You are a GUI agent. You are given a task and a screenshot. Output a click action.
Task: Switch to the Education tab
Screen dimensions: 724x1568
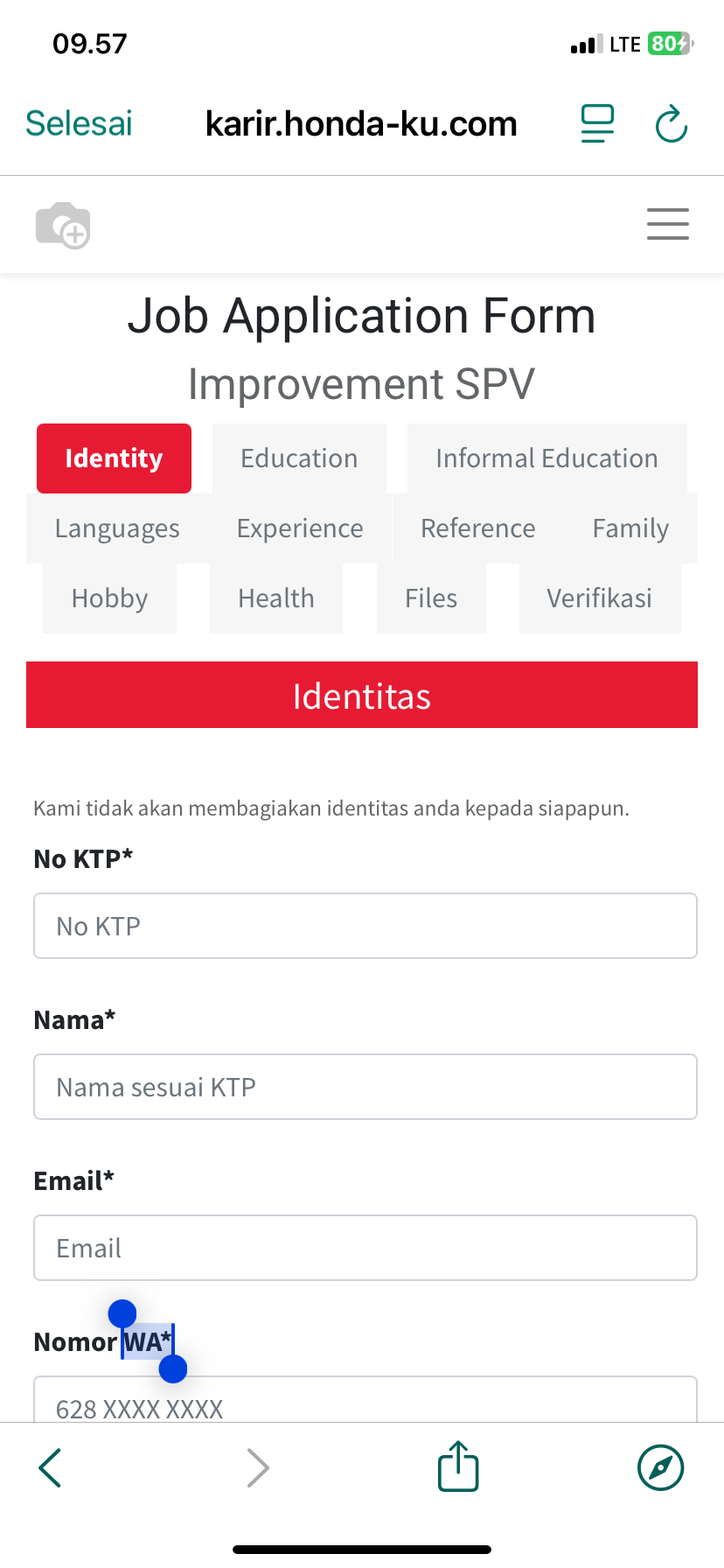[299, 458]
